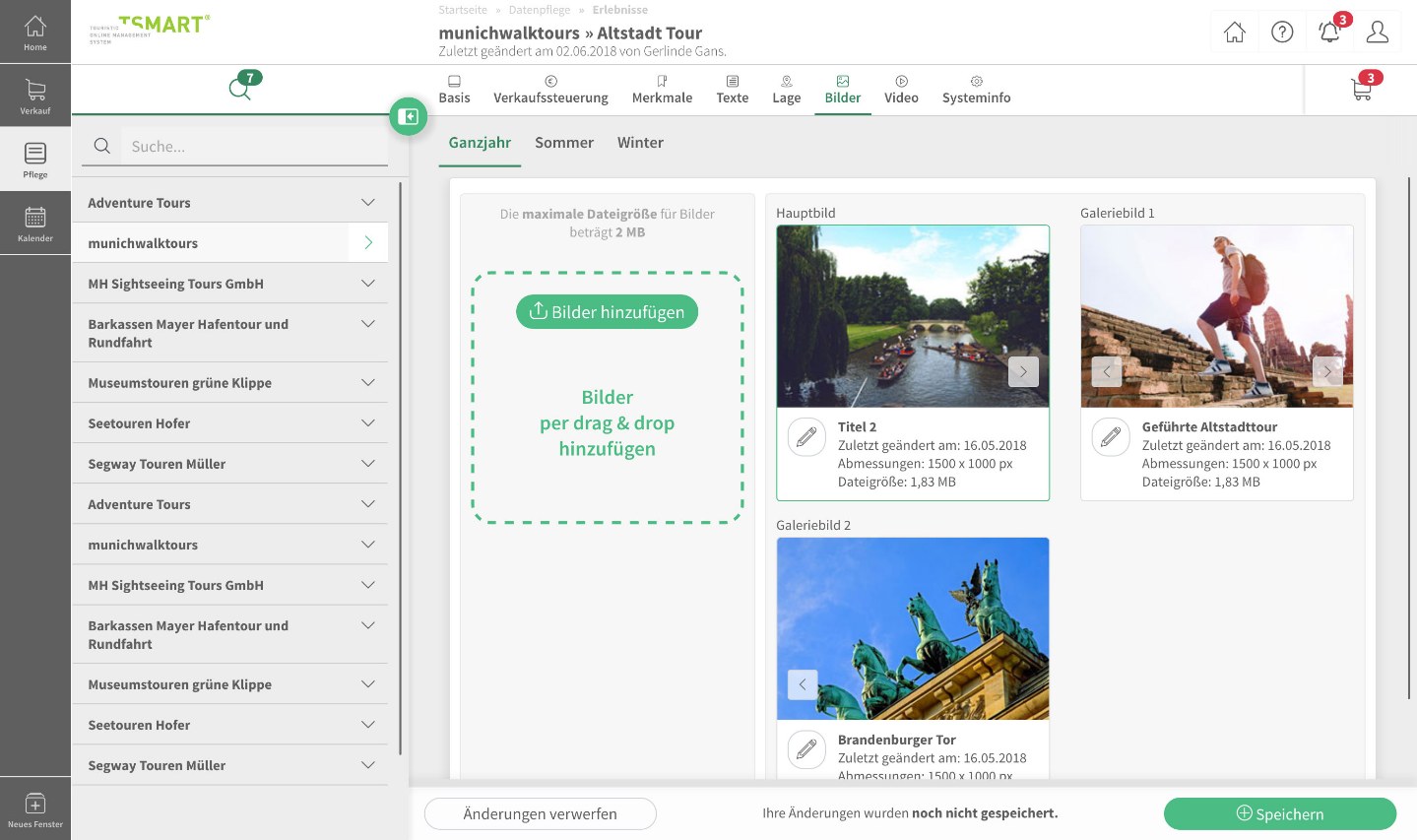This screenshot has width=1417, height=840.
Task: Follow the Erlebnisse breadcrumb link
Action: pyautogui.click(x=620, y=10)
